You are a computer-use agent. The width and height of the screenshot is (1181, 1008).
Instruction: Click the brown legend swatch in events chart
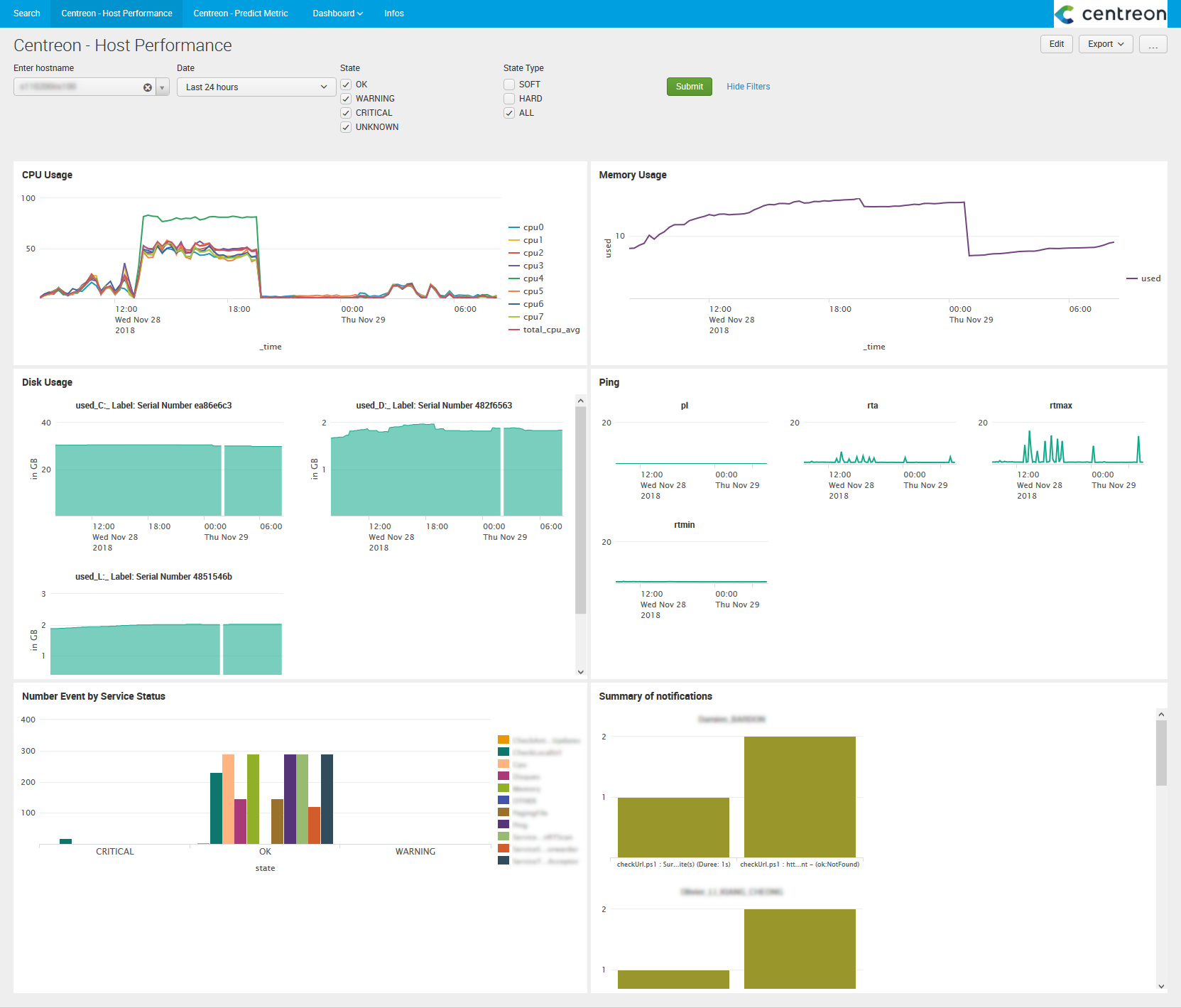tap(504, 813)
